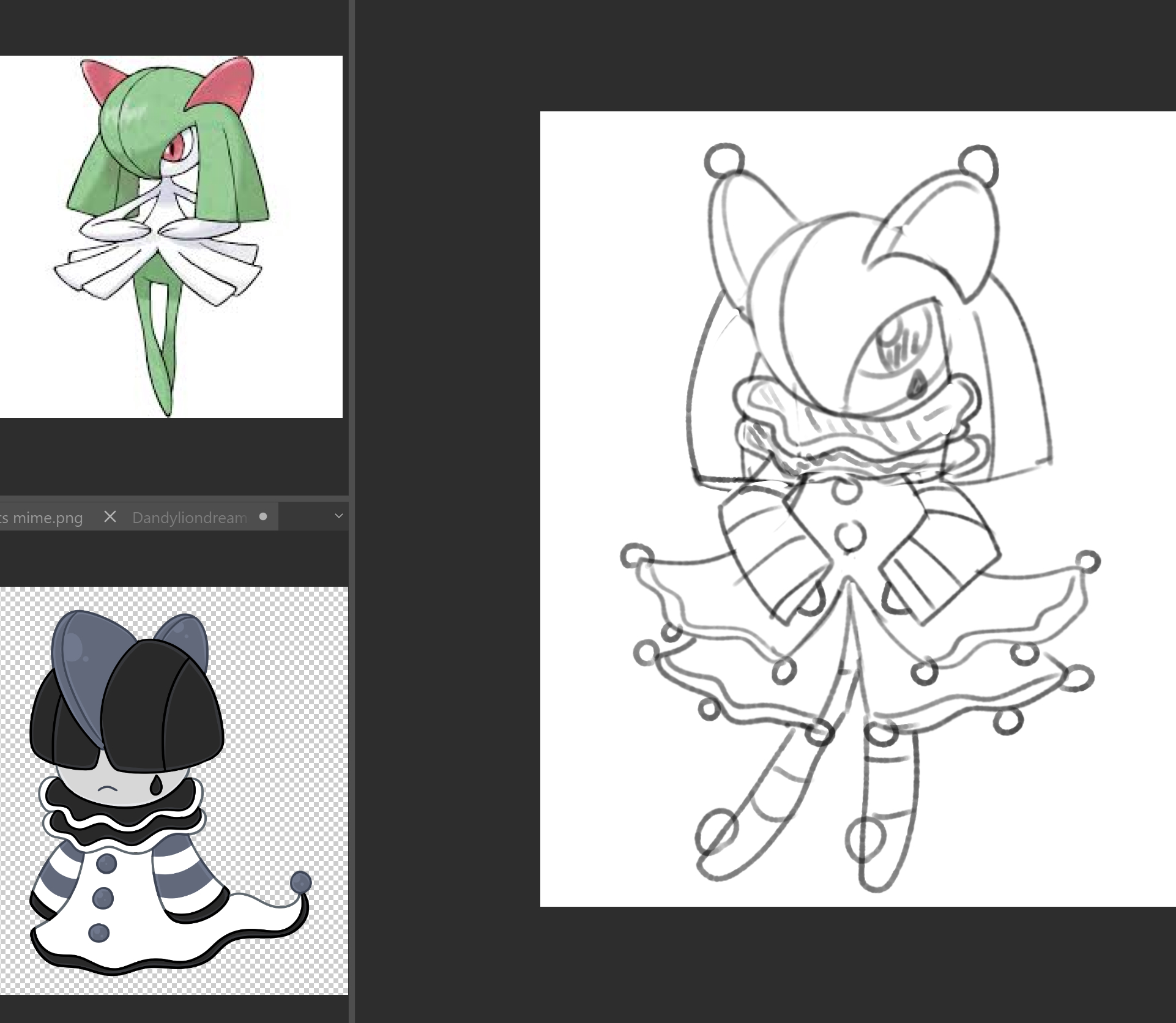1176x1023 pixels.
Task: Open the Dandyliondream tab
Action: [x=189, y=518]
